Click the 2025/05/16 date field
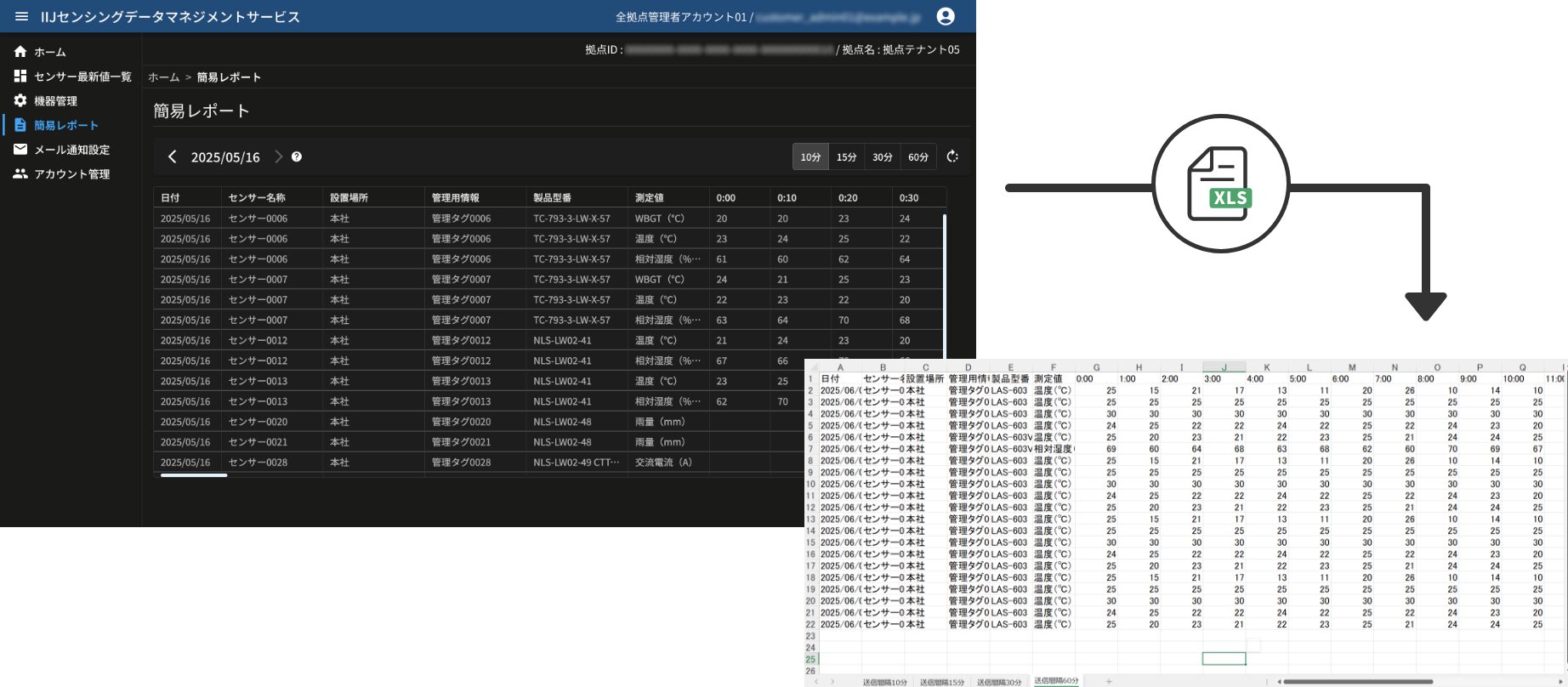Screen dimensions: 1568x687 click(225, 157)
